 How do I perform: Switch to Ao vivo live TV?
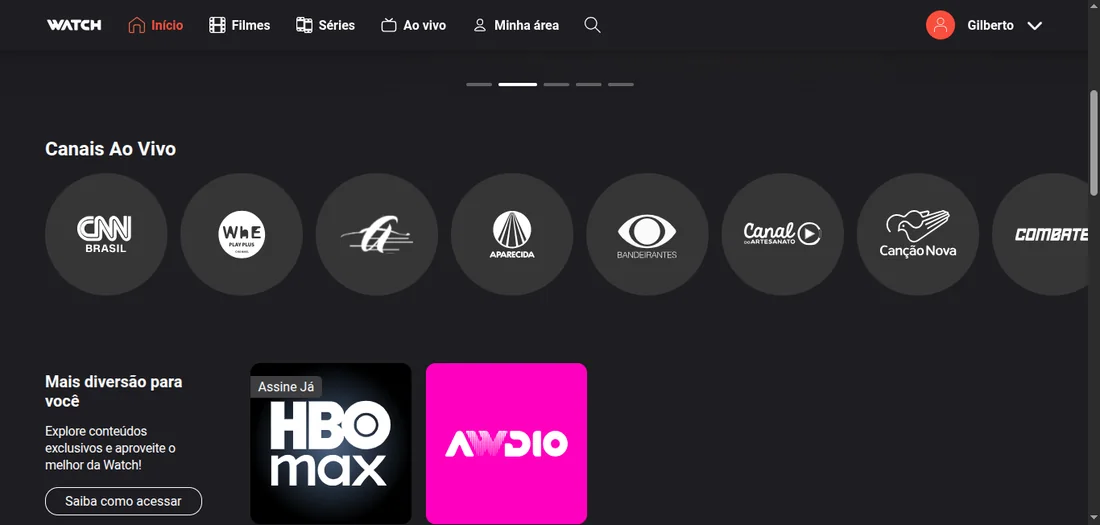coord(413,25)
